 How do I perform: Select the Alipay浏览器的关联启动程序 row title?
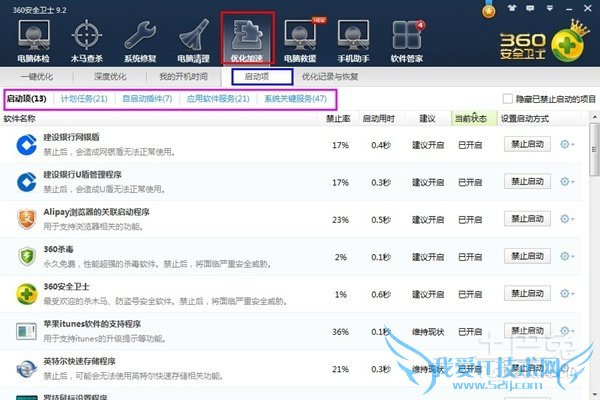(x=96, y=212)
